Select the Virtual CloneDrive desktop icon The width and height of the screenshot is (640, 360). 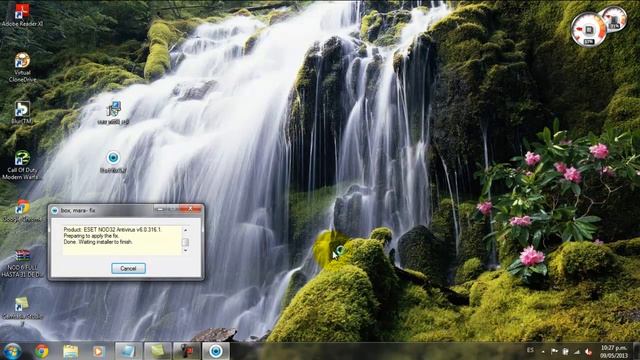tap(22, 67)
